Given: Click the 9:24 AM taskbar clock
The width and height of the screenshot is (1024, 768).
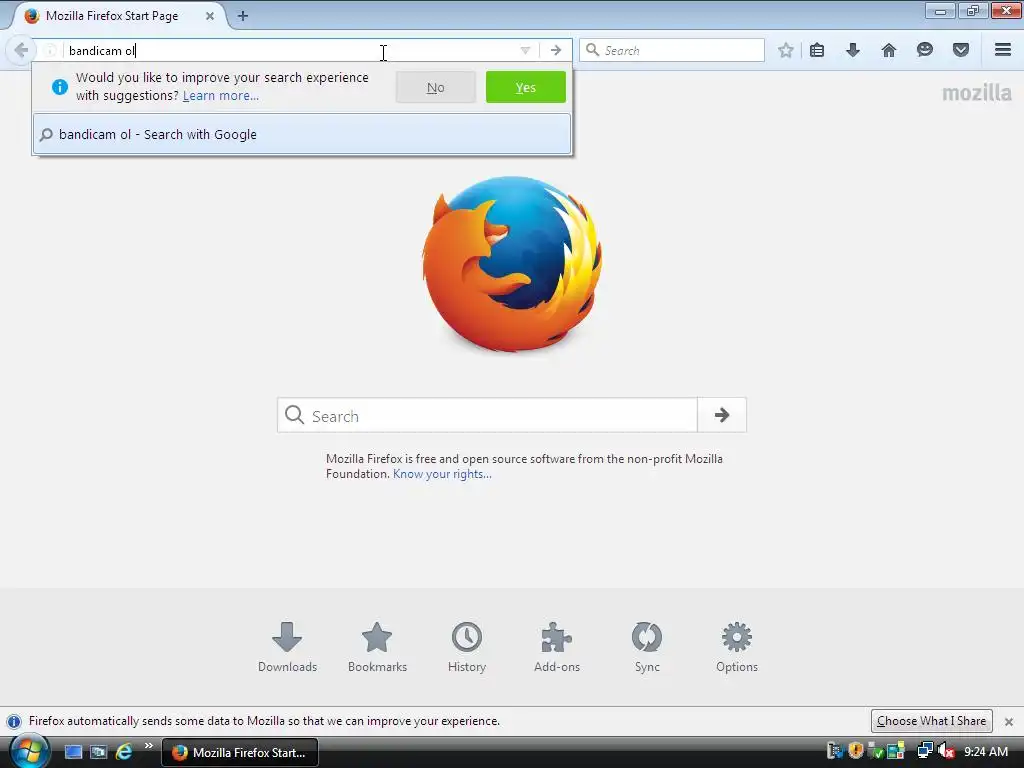Looking at the screenshot, I should click(986, 752).
